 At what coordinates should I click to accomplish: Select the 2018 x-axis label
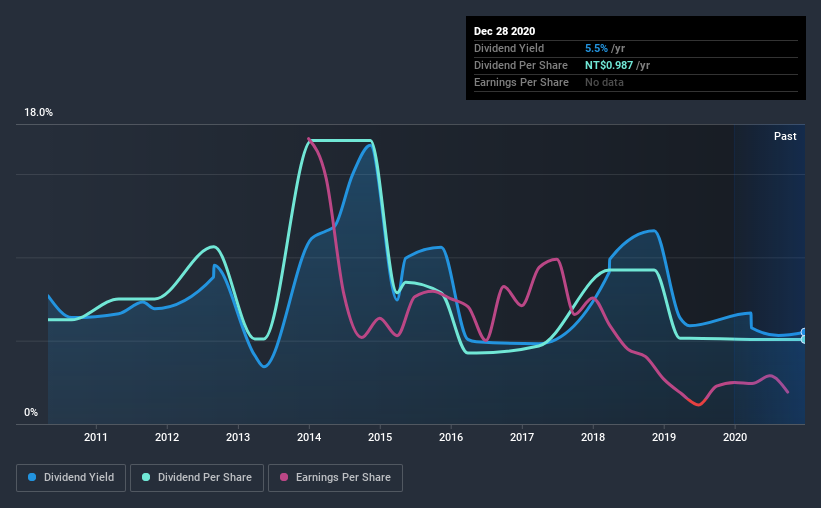pyautogui.click(x=593, y=437)
